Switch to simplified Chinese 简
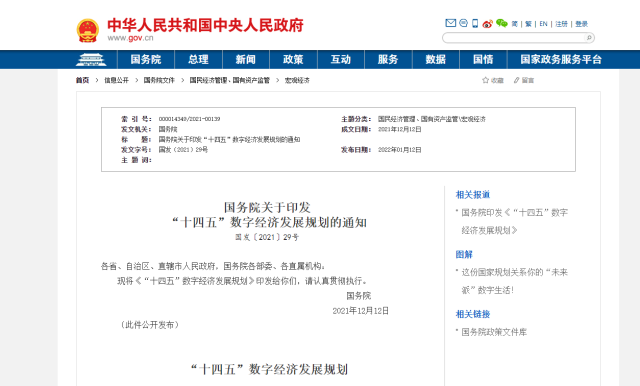 coord(515,24)
